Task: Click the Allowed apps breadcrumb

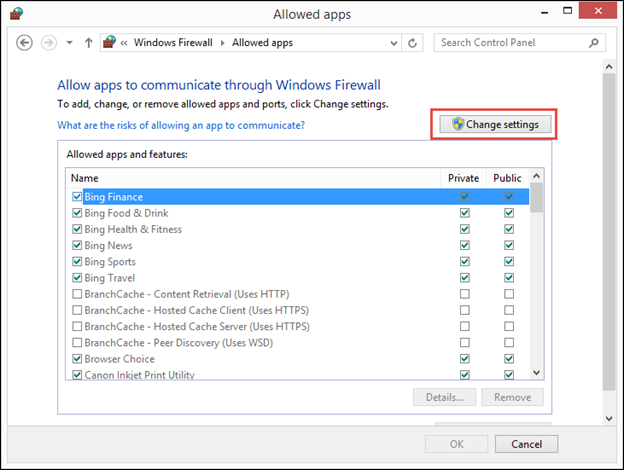Action: pyautogui.click(x=262, y=43)
